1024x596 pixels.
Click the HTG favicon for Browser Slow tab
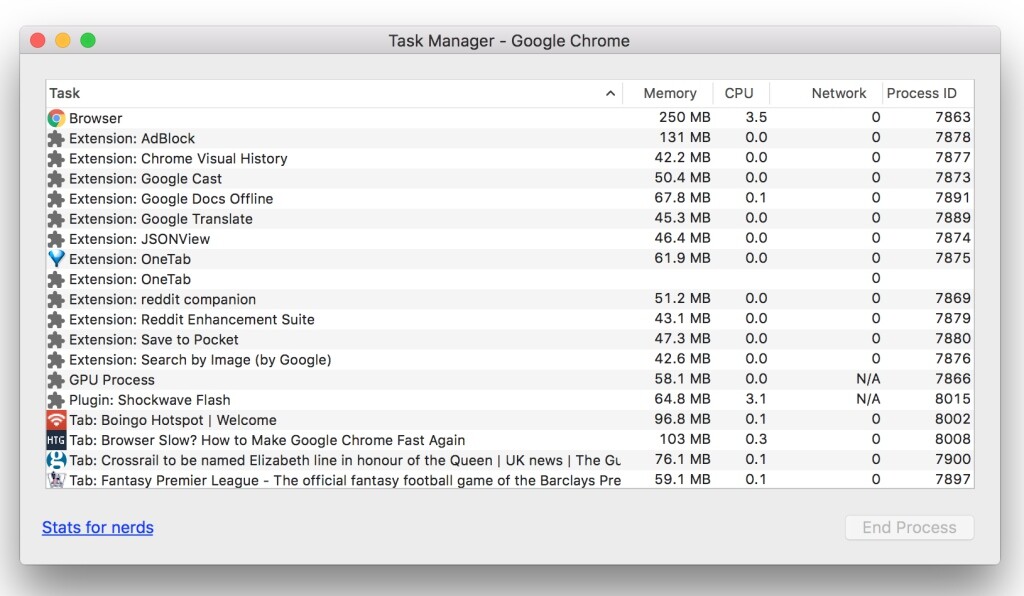tap(56, 440)
